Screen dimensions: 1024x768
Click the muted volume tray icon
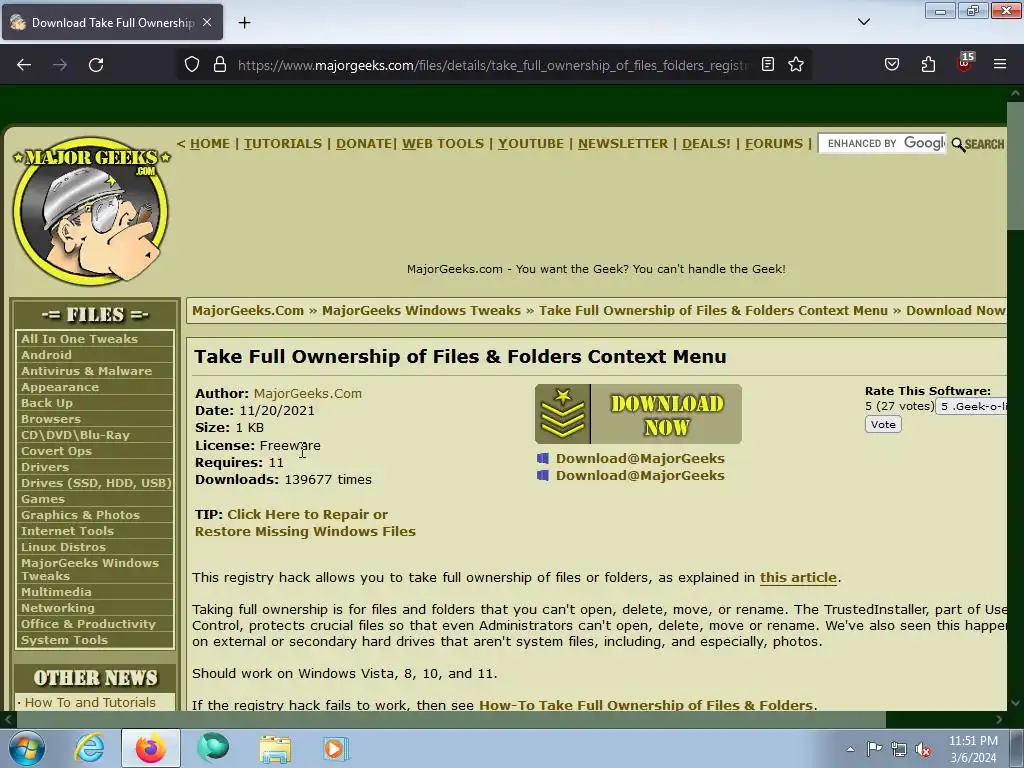[923, 749]
